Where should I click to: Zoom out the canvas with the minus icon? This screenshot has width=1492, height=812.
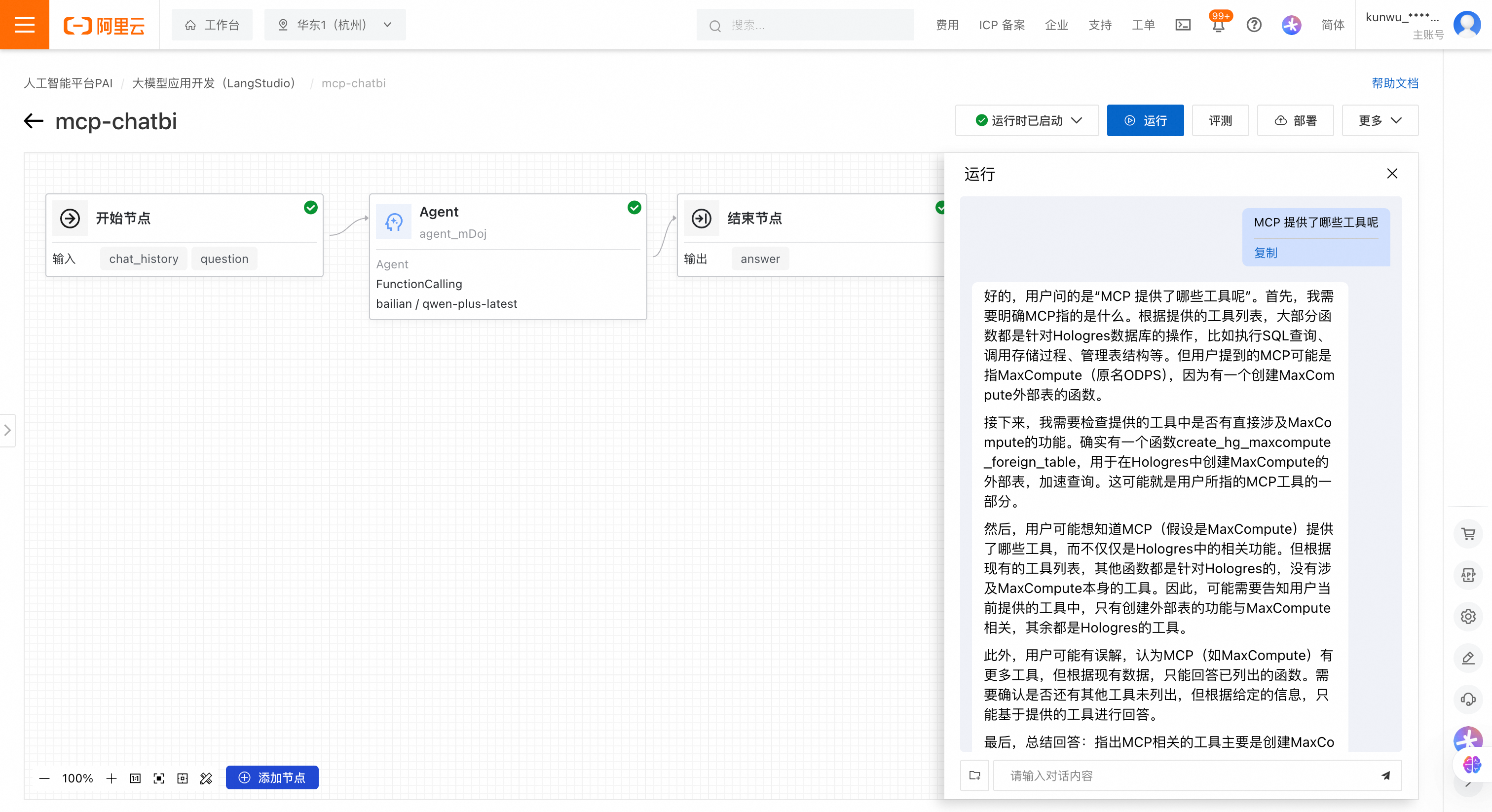click(44, 778)
